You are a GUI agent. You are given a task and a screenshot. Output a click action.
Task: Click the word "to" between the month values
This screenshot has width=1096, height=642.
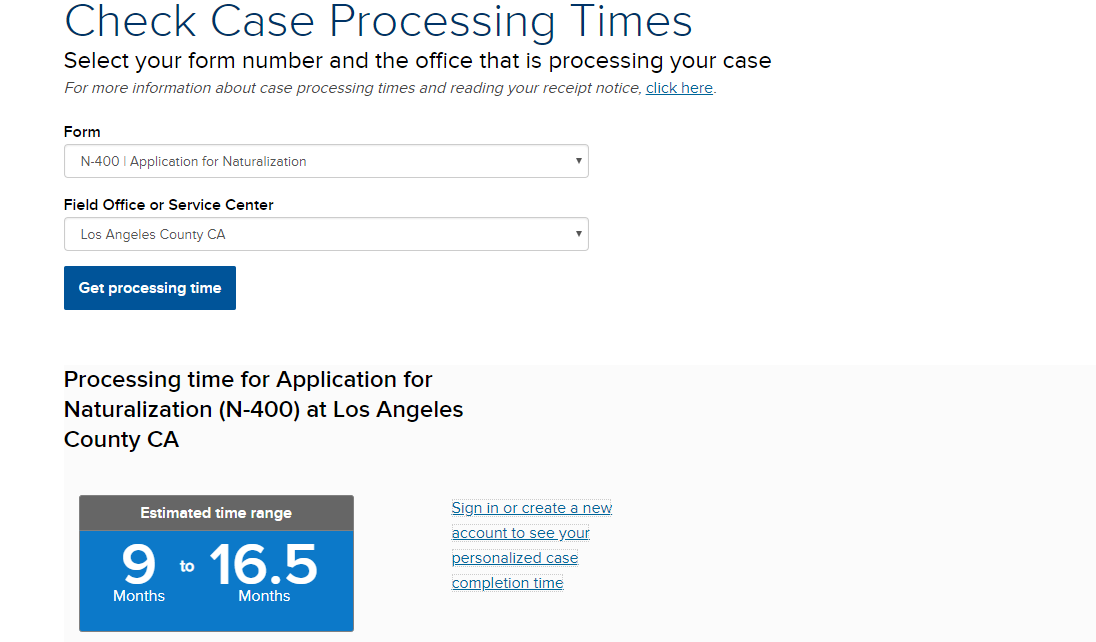pos(187,566)
